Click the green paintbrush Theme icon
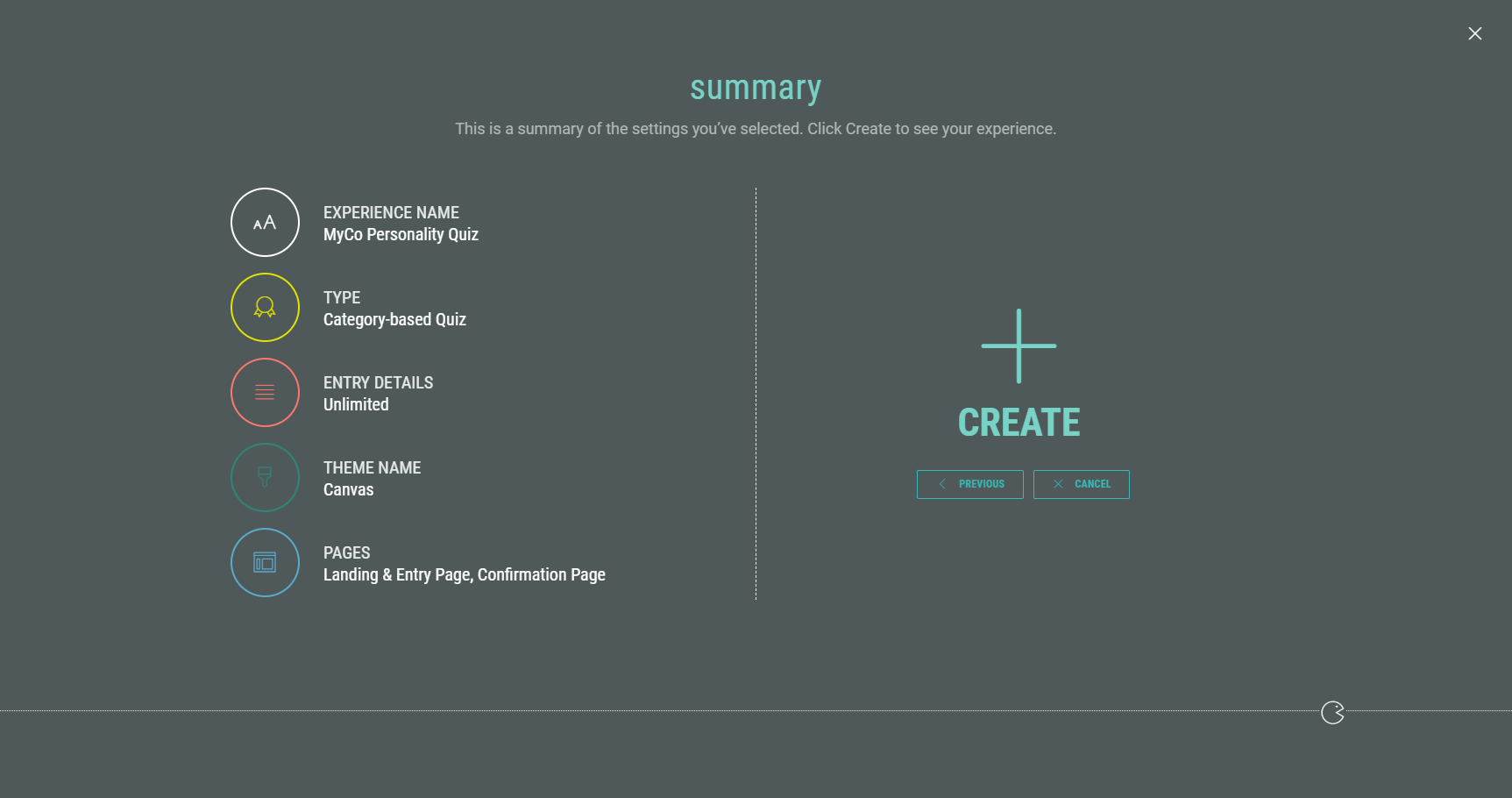The height and width of the screenshot is (798, 1512). click(265, 478)
